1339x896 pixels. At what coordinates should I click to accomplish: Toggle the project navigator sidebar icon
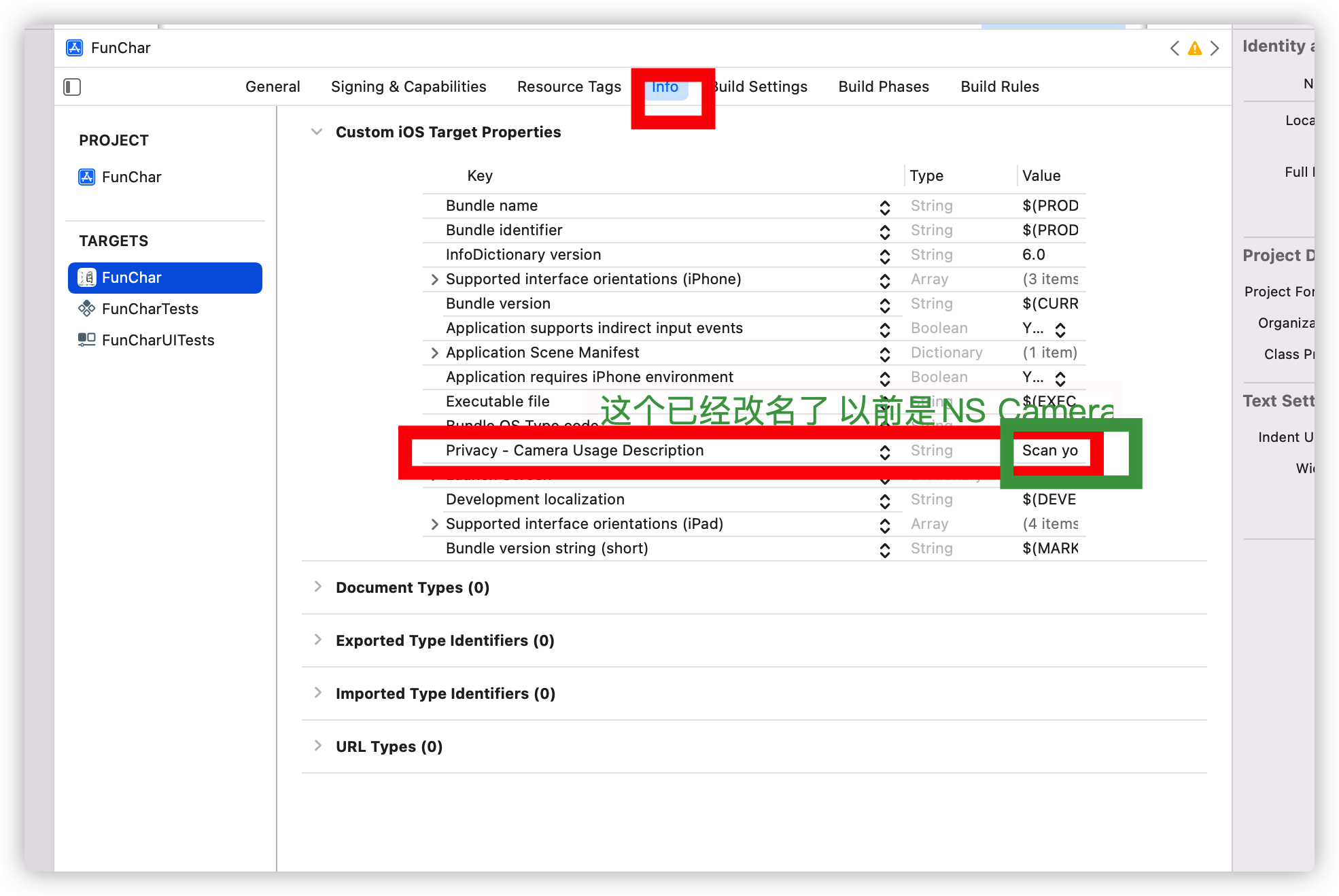(x=72, y=87)
